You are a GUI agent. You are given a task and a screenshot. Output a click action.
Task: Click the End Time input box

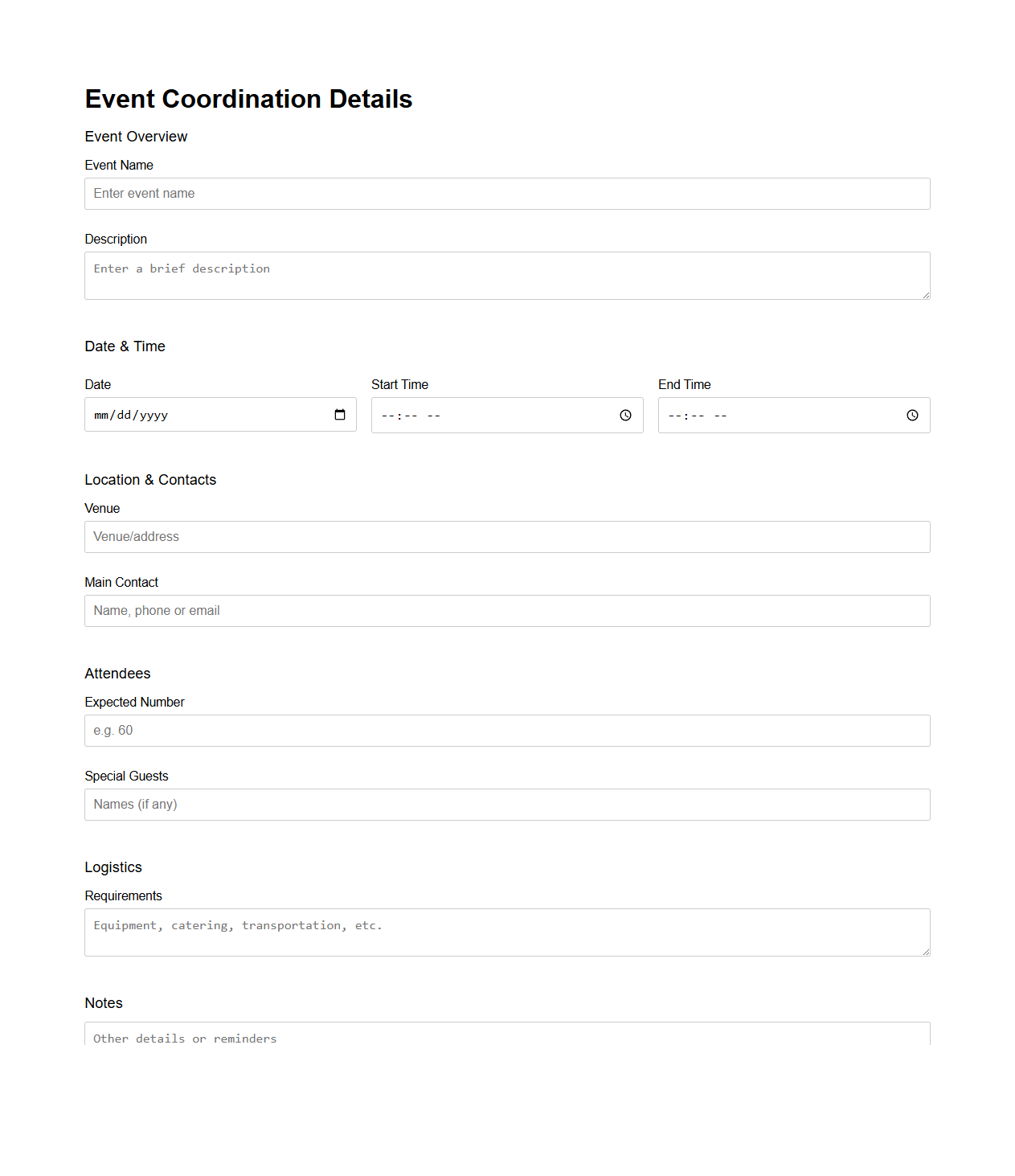[771, 416]
